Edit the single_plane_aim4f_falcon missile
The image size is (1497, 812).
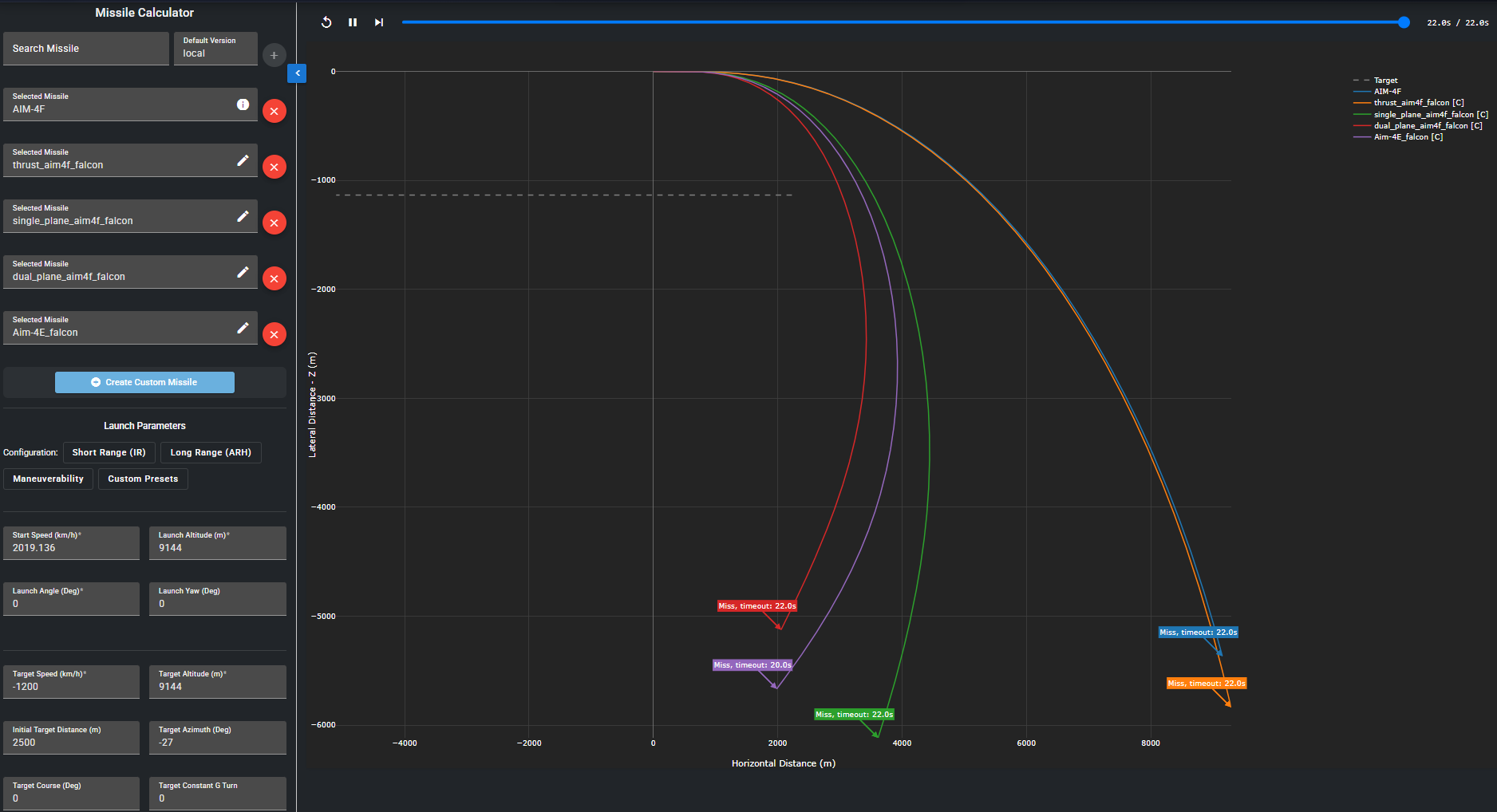[243, 216]
